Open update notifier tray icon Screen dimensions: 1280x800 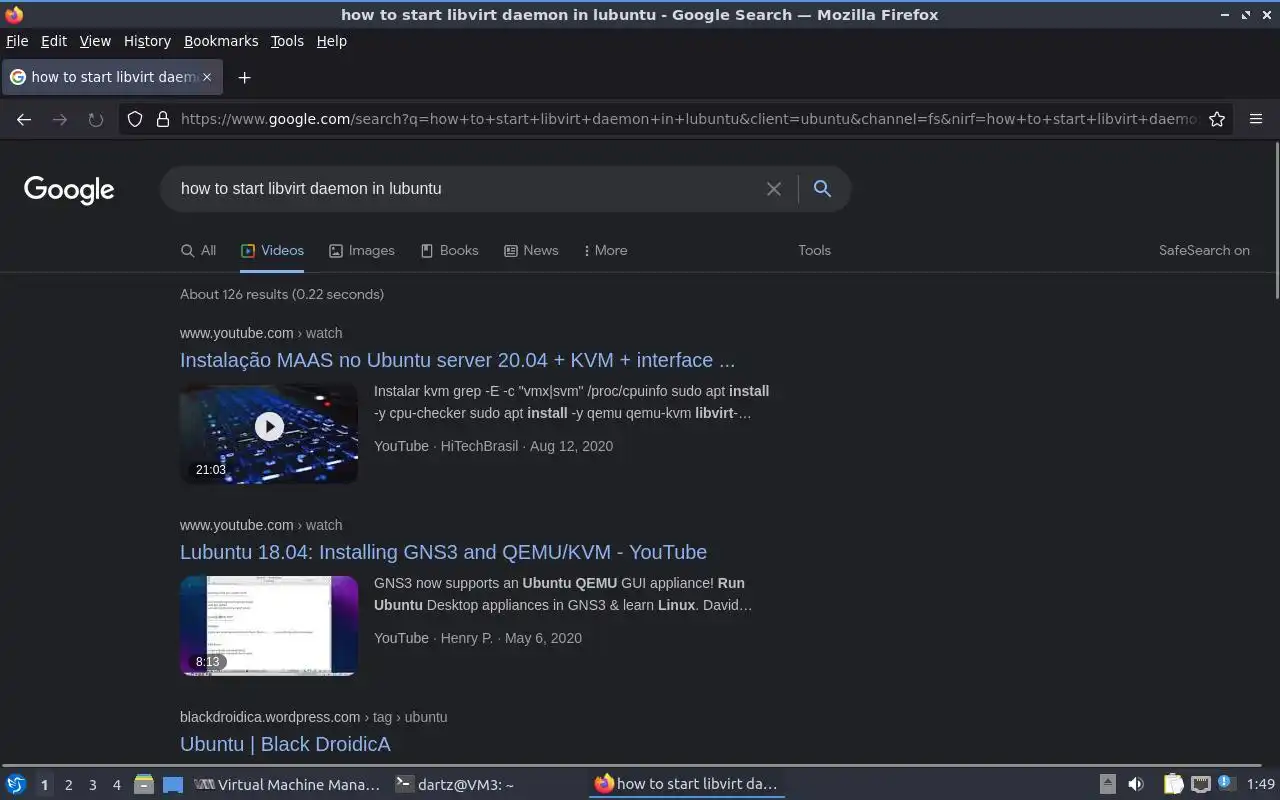click(x=1227, y=784)
